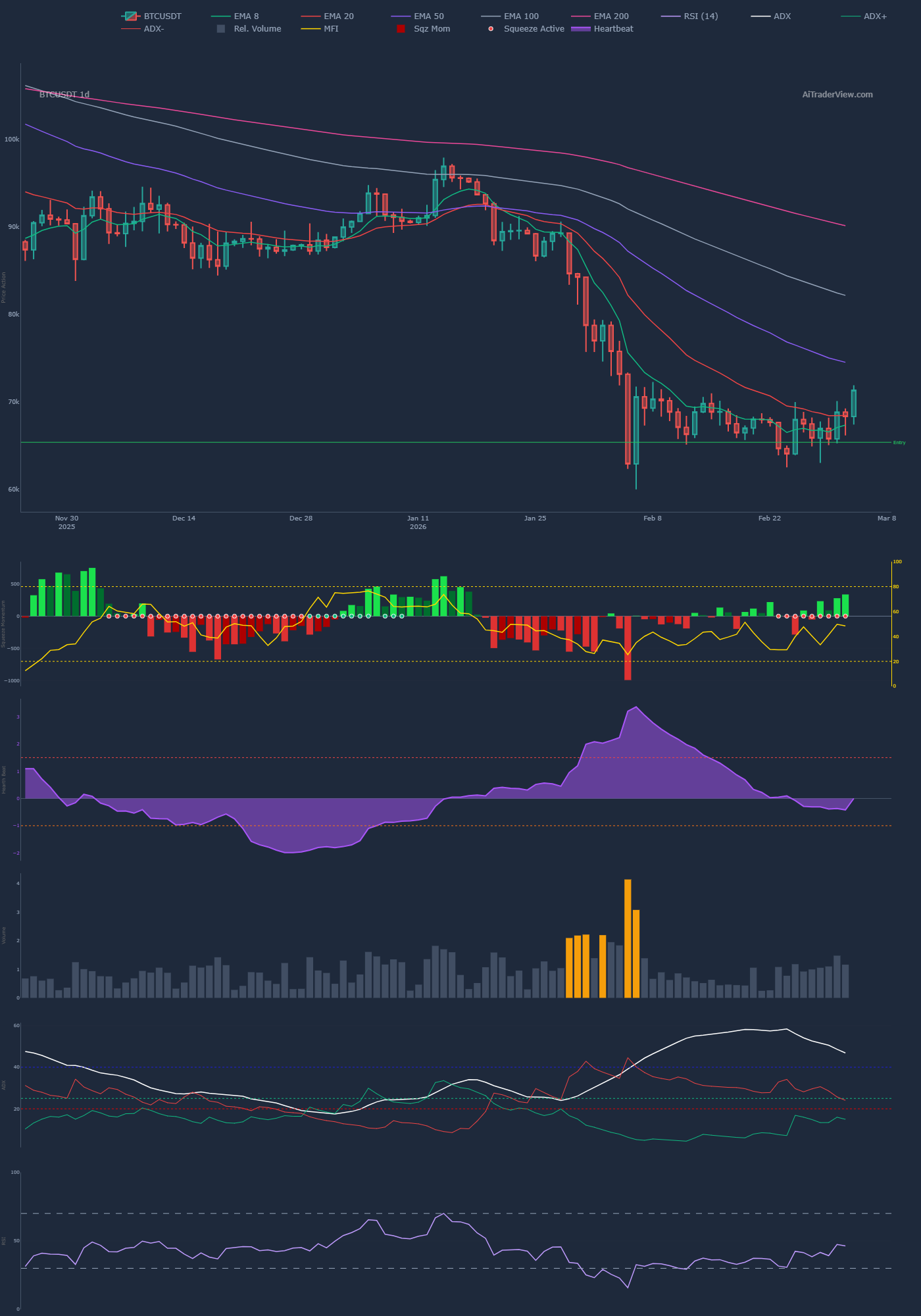
Task: Click the green Entry line label
Action: point(899,443)
